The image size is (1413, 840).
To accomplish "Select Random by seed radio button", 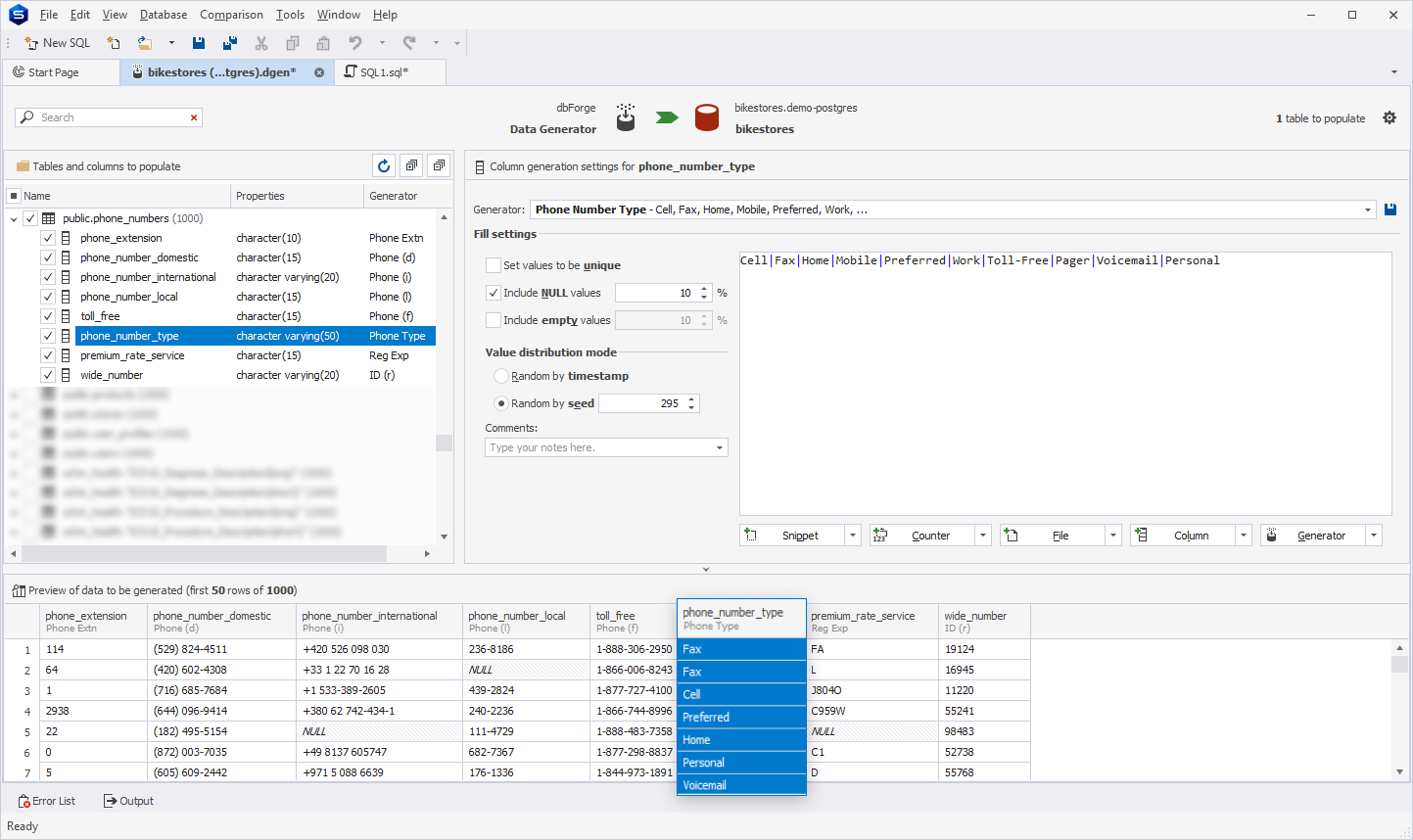I will pos(501,403).
